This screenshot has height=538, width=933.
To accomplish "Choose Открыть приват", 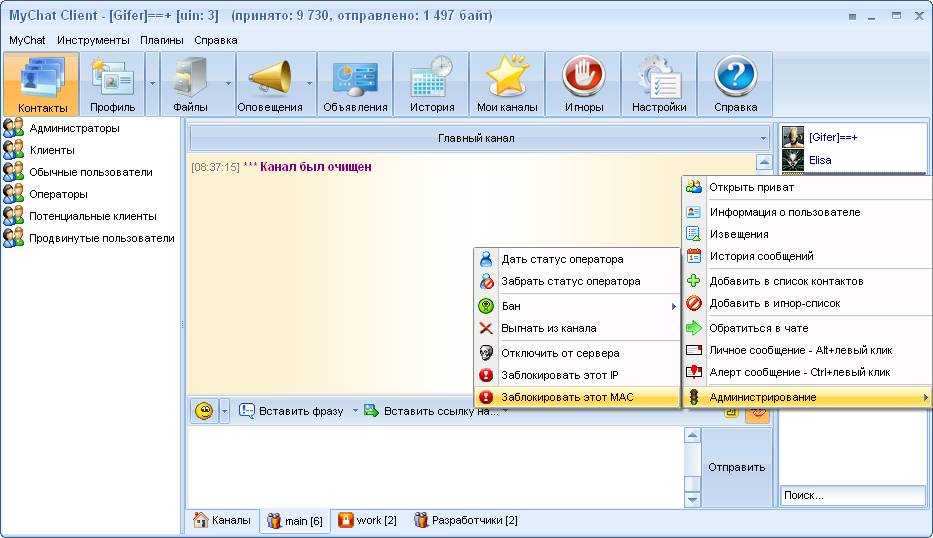I will point(807,187).
